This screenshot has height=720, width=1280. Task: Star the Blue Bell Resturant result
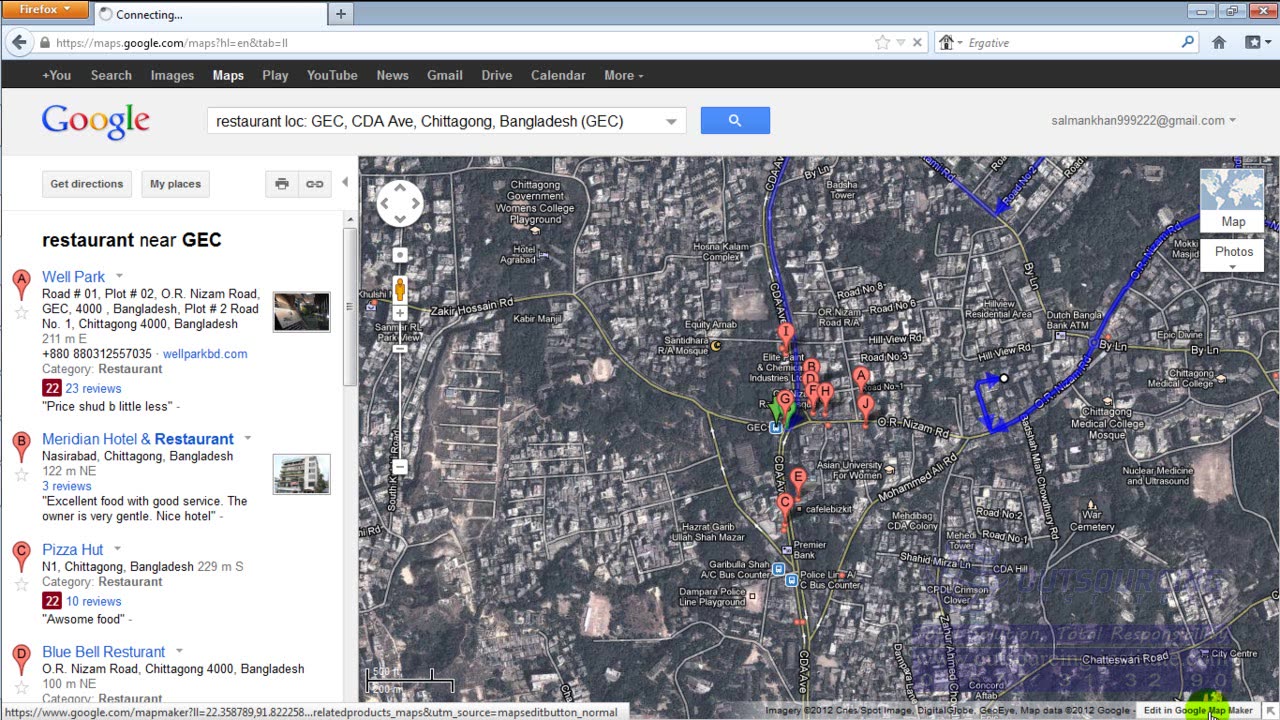(21, 688)
